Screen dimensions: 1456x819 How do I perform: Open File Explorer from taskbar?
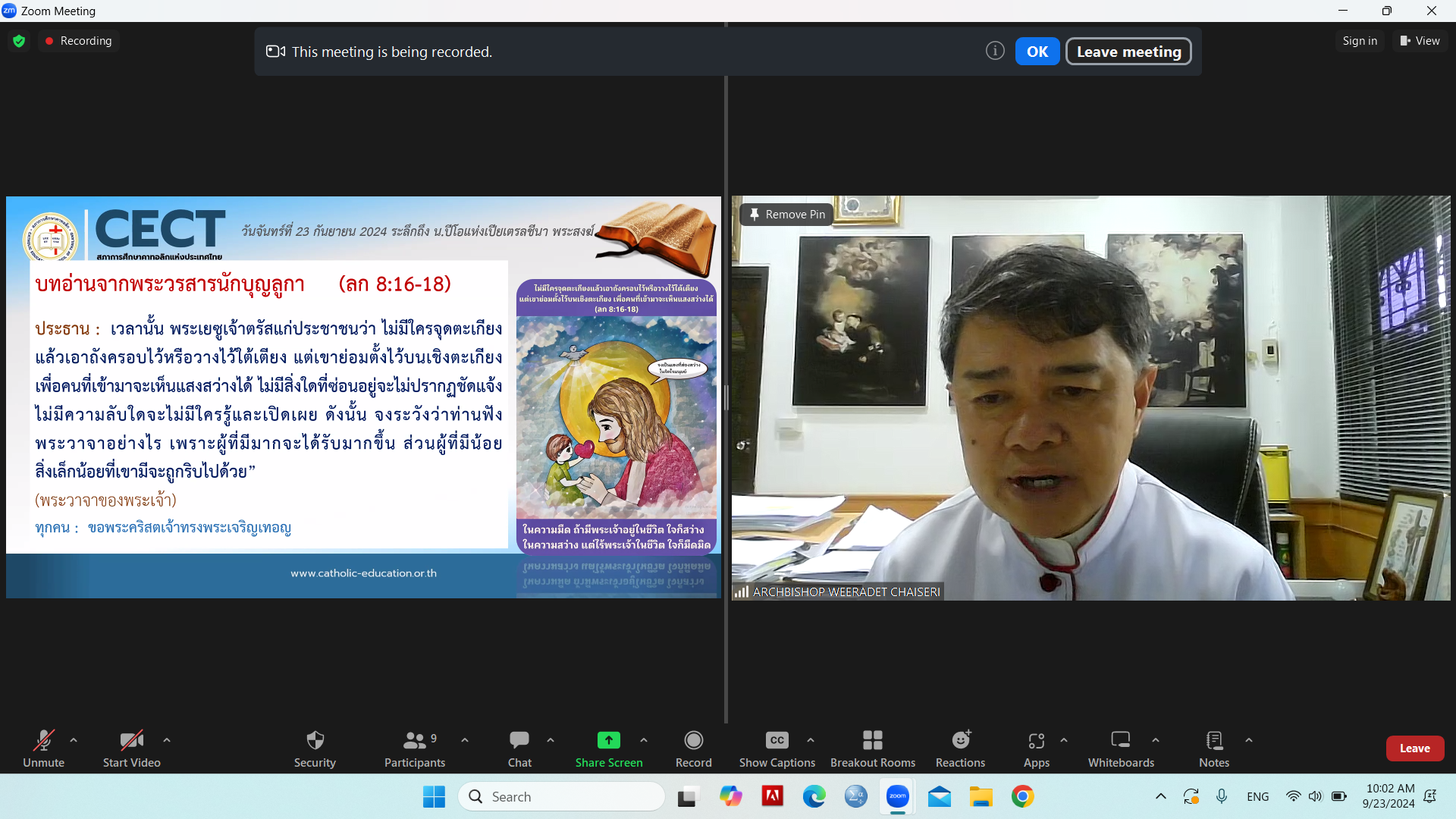pos(981,796)
